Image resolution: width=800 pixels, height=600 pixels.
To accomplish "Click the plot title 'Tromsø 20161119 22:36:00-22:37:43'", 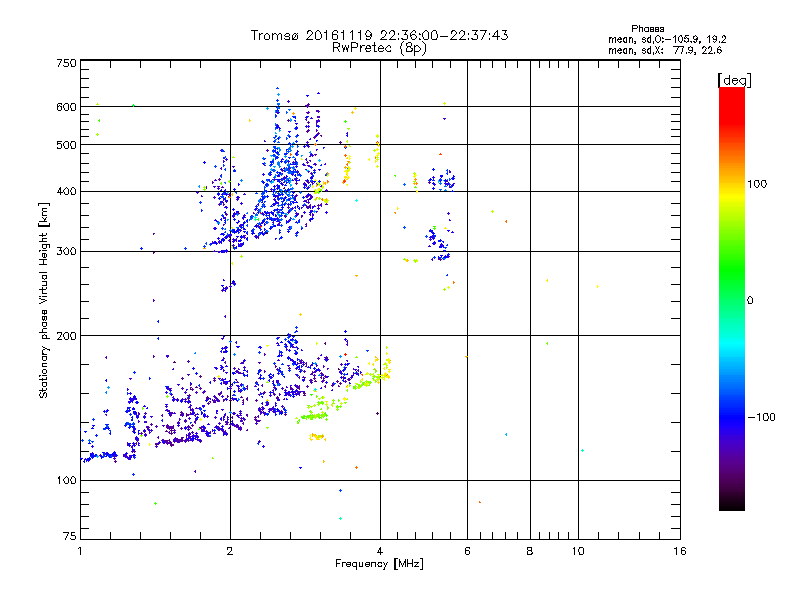I will click(379, 35).
